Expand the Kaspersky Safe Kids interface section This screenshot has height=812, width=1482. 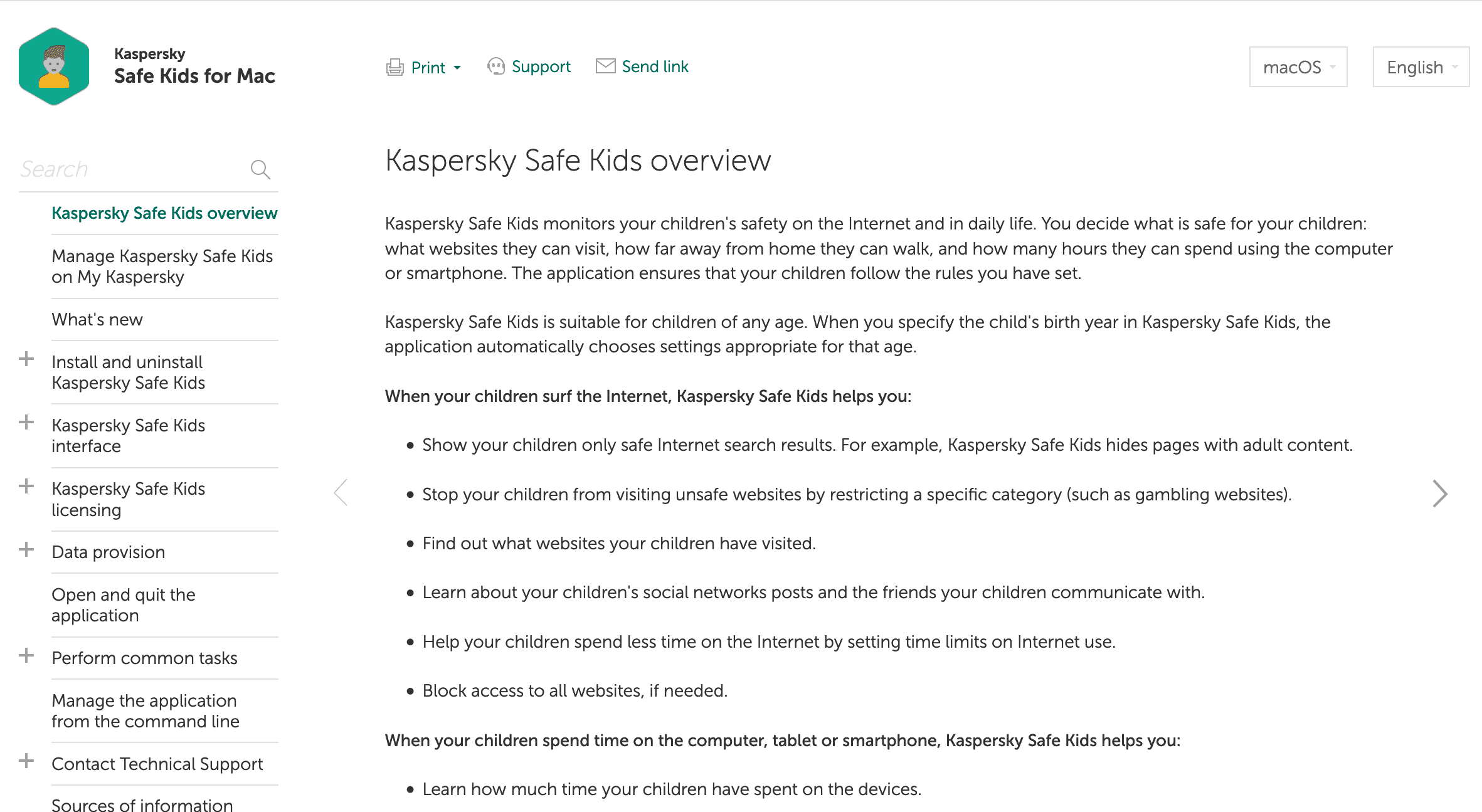[26, 423]
